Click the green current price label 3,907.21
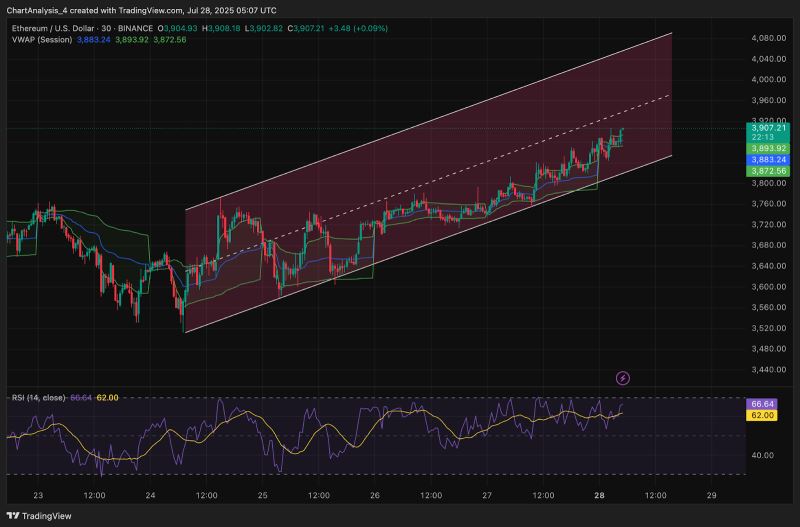This screenshot has height=527, width=800. (x=767, y=128)
